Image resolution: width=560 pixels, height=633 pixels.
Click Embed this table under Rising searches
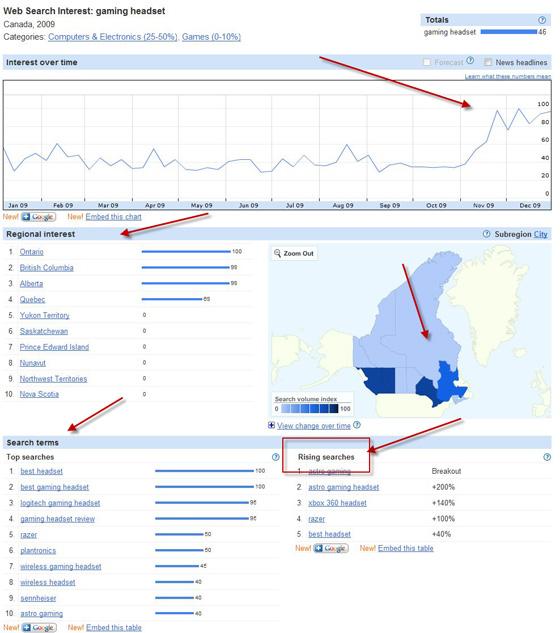pyautogui.click(x=405, y=548)
